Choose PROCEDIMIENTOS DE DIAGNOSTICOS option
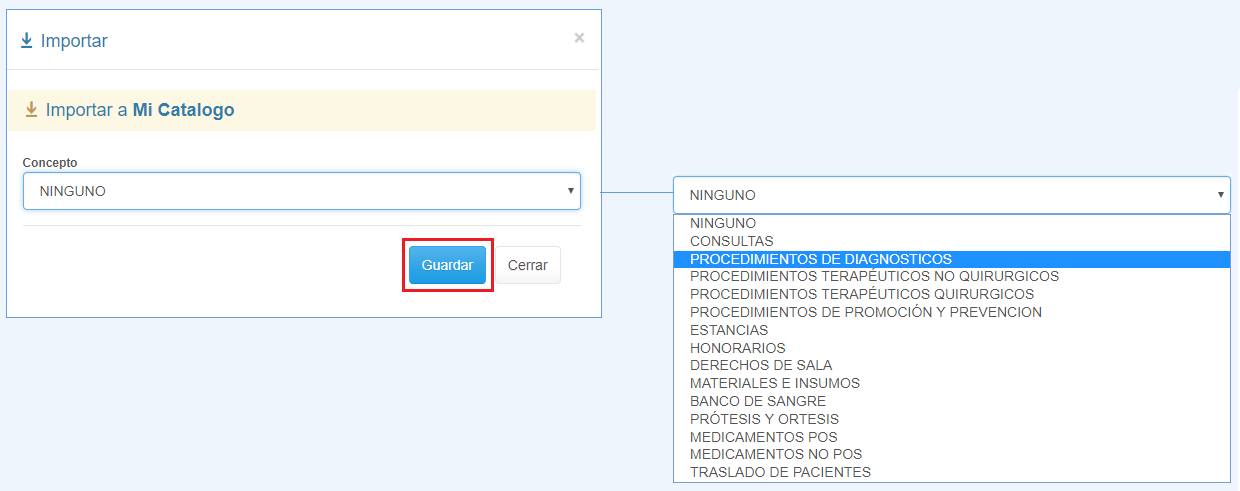 pos(820,259)
